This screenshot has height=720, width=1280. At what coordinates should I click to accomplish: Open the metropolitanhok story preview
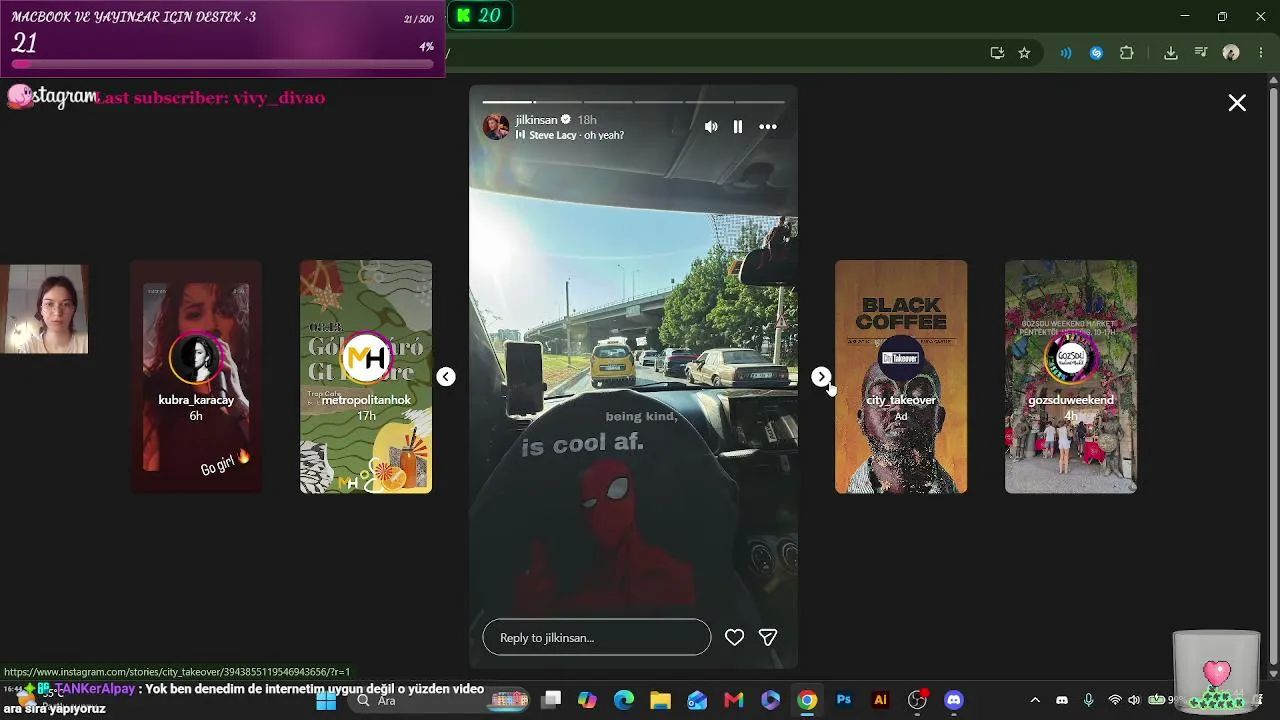coord(366,377)
